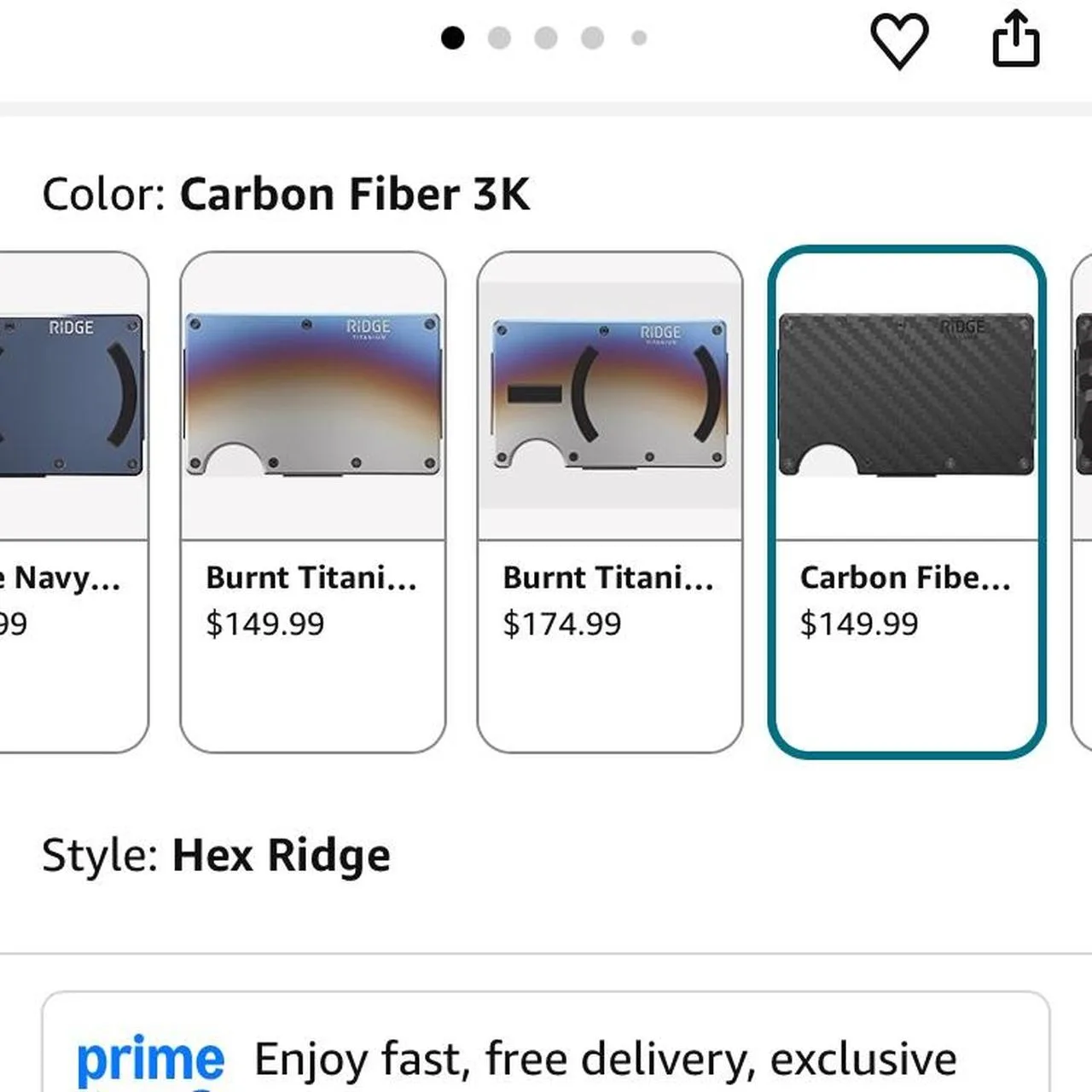The height and width of the screenshot is (1092, 1092).
Task: Add item to wish list with heart icon
Action: [898, 40]
